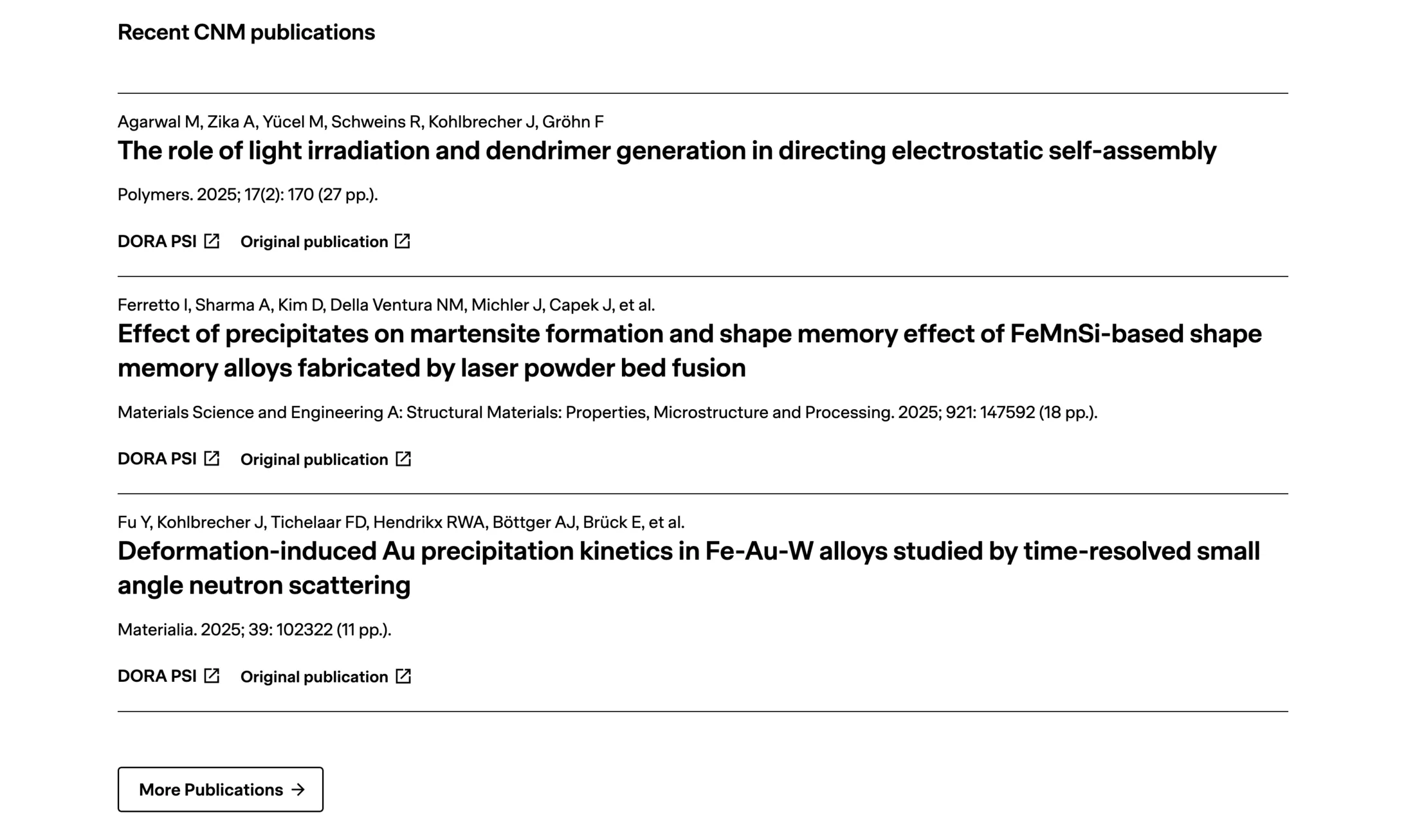Open DORA PSI link for Materialia article

click(169, 676)
